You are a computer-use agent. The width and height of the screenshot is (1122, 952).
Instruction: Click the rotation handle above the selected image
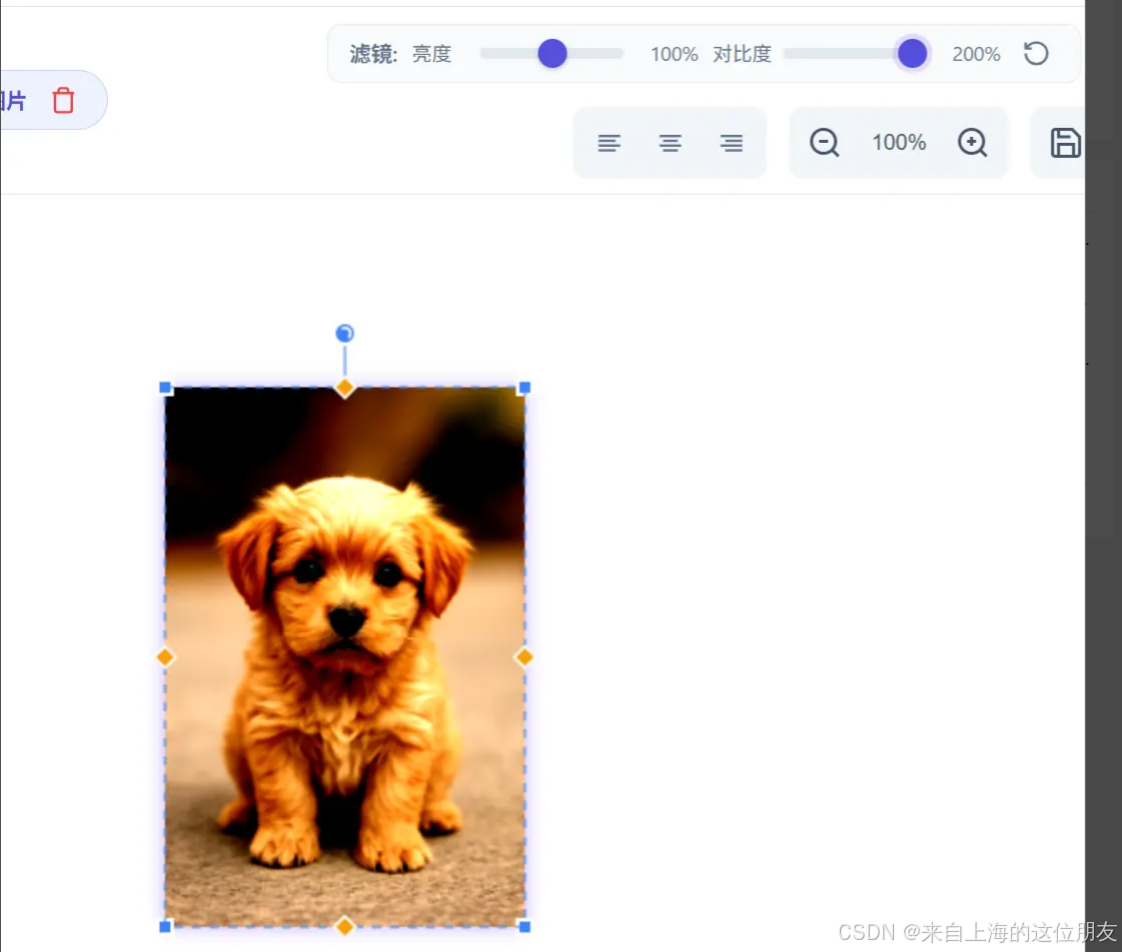coord(344,333)
